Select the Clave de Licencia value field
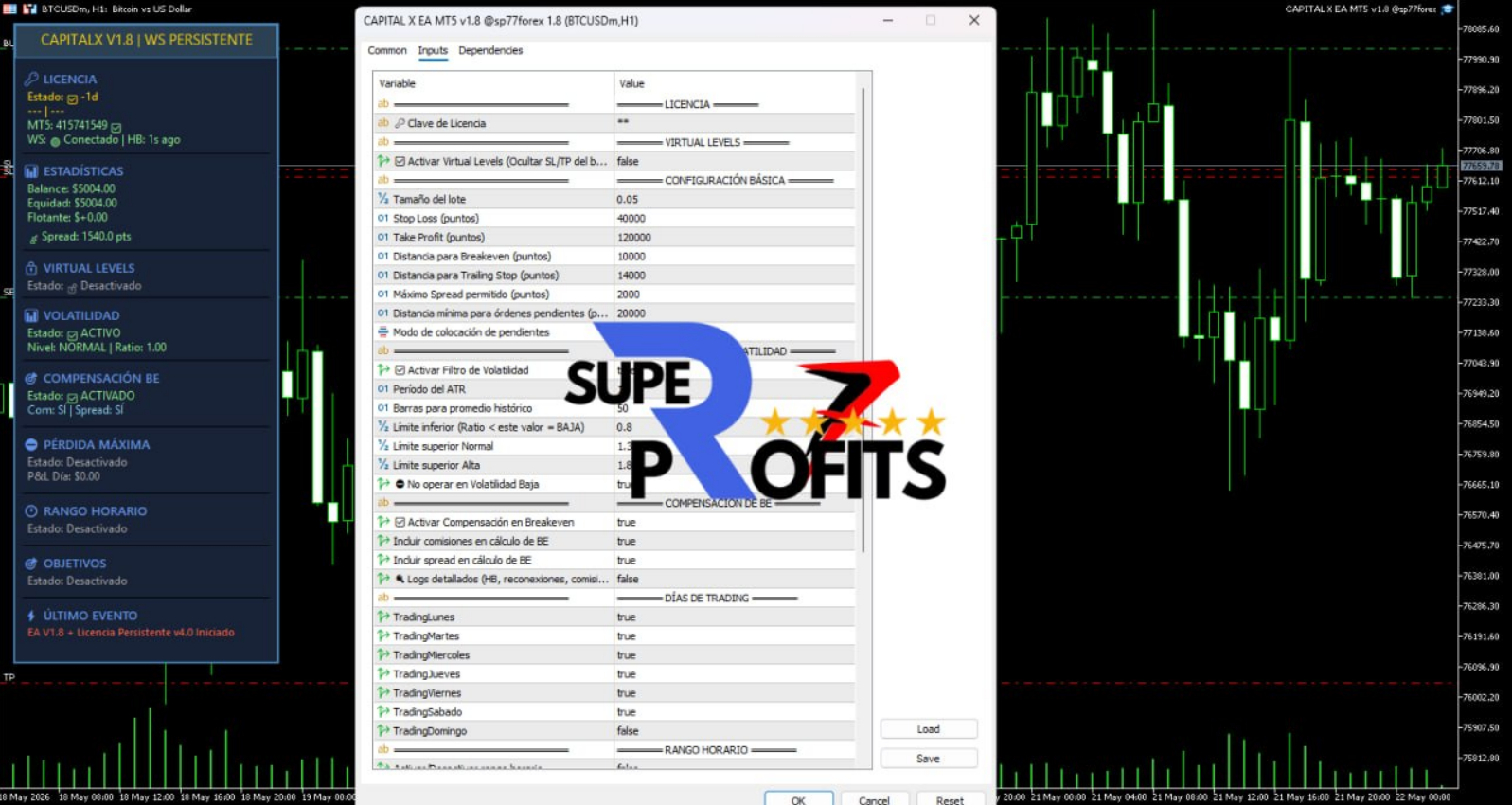This screenshot has width=1512, height=805. click(x=735, y=123)
